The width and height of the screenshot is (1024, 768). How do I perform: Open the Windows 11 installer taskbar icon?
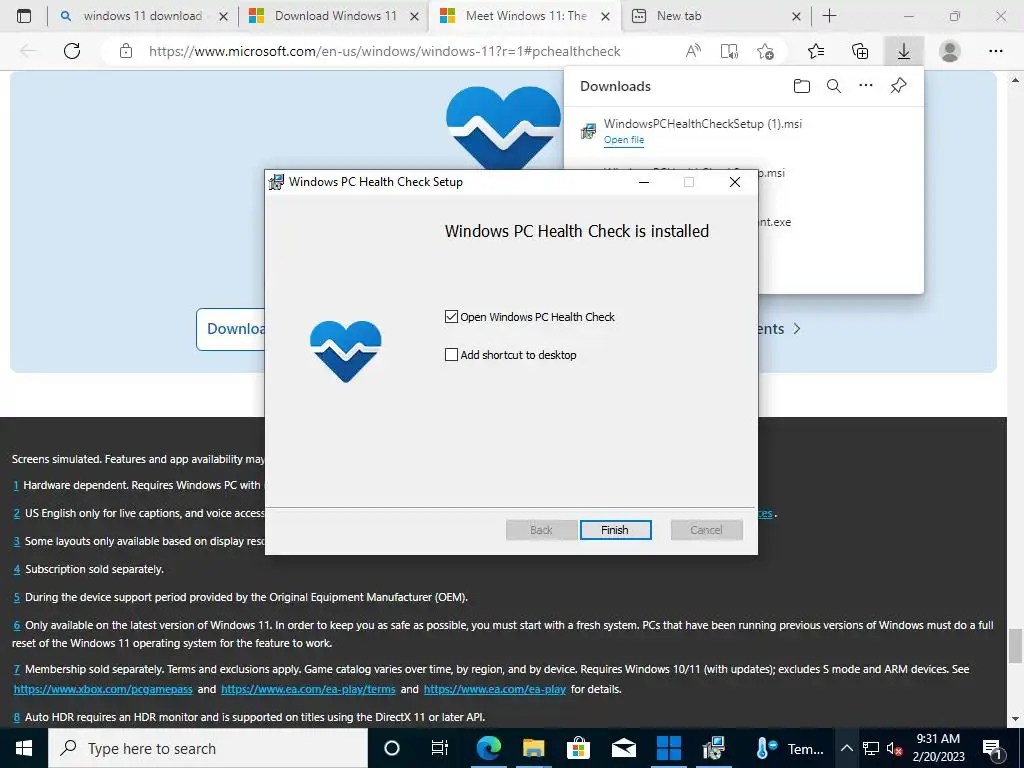click(x=669, y=748)
